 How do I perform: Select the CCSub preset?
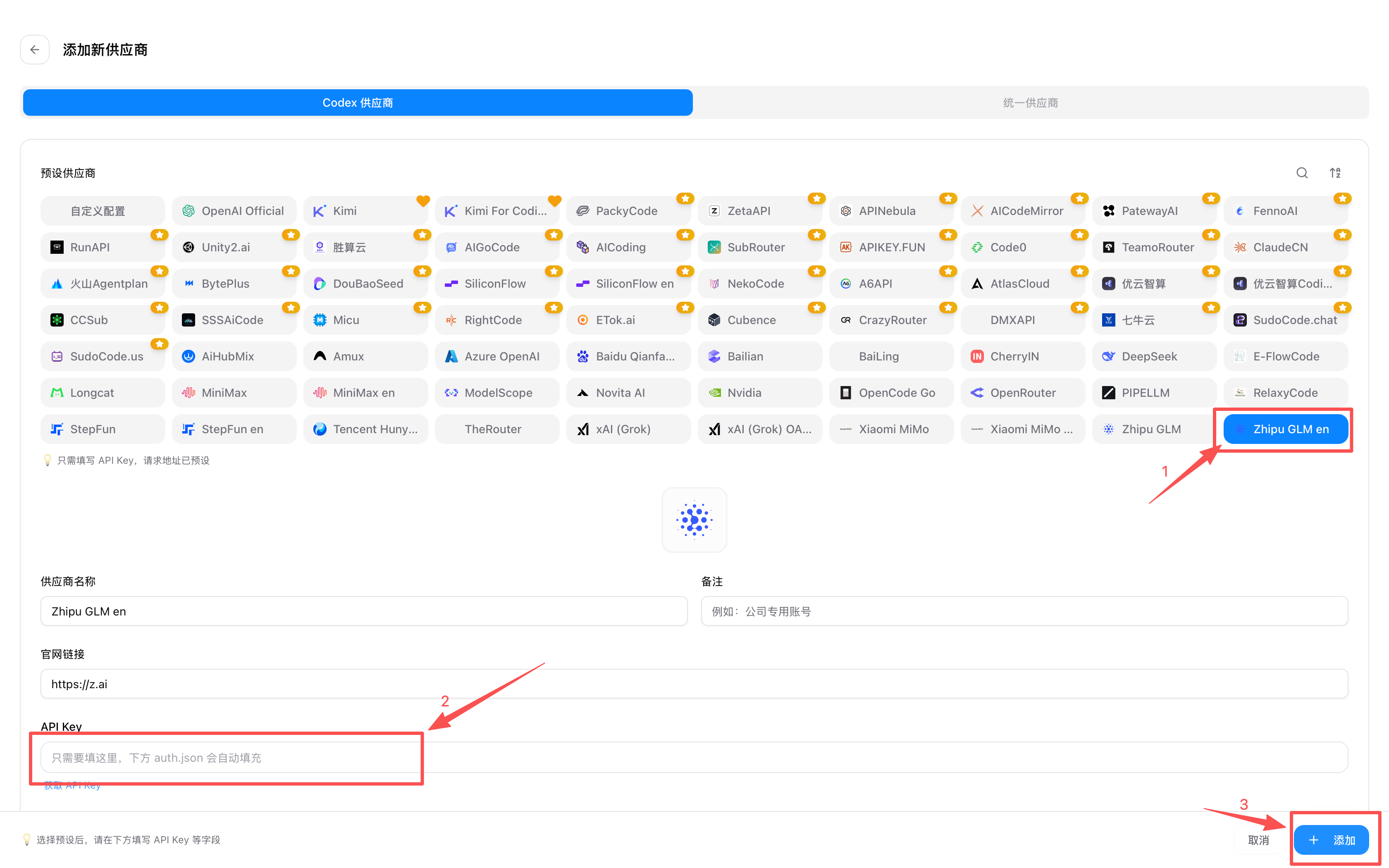103,320
